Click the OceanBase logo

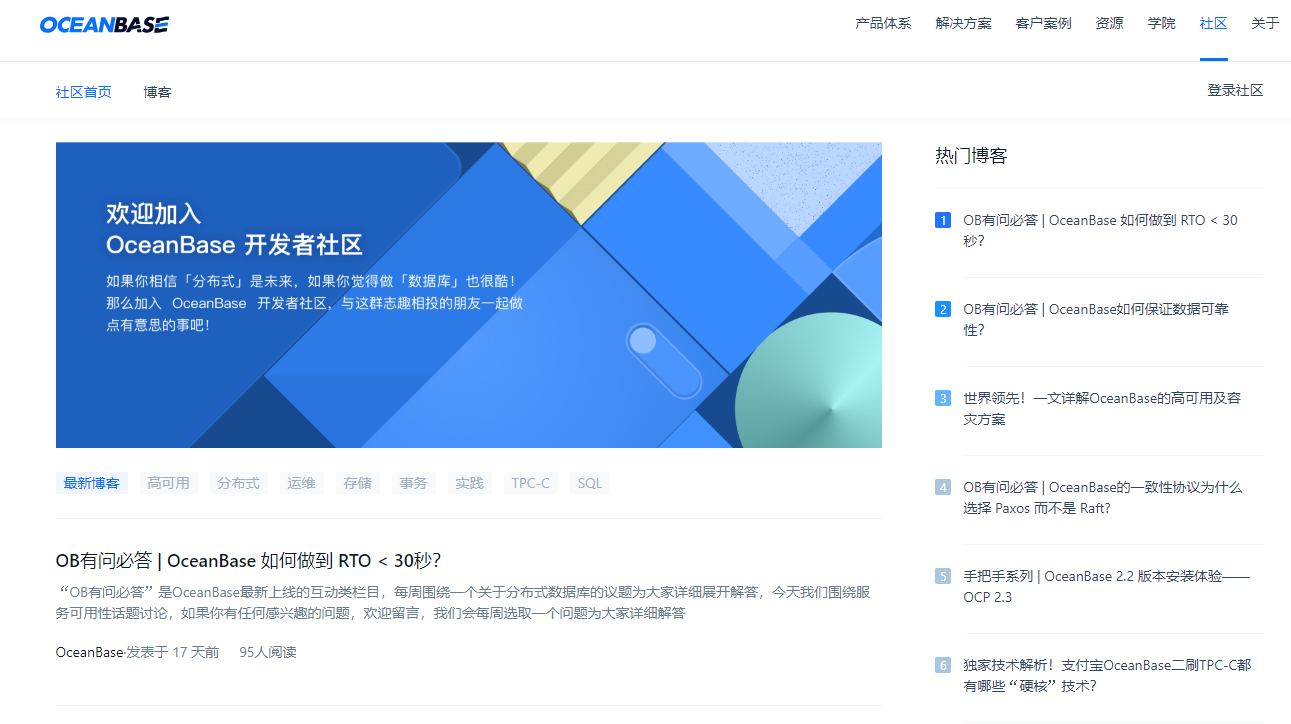(104, 24)
